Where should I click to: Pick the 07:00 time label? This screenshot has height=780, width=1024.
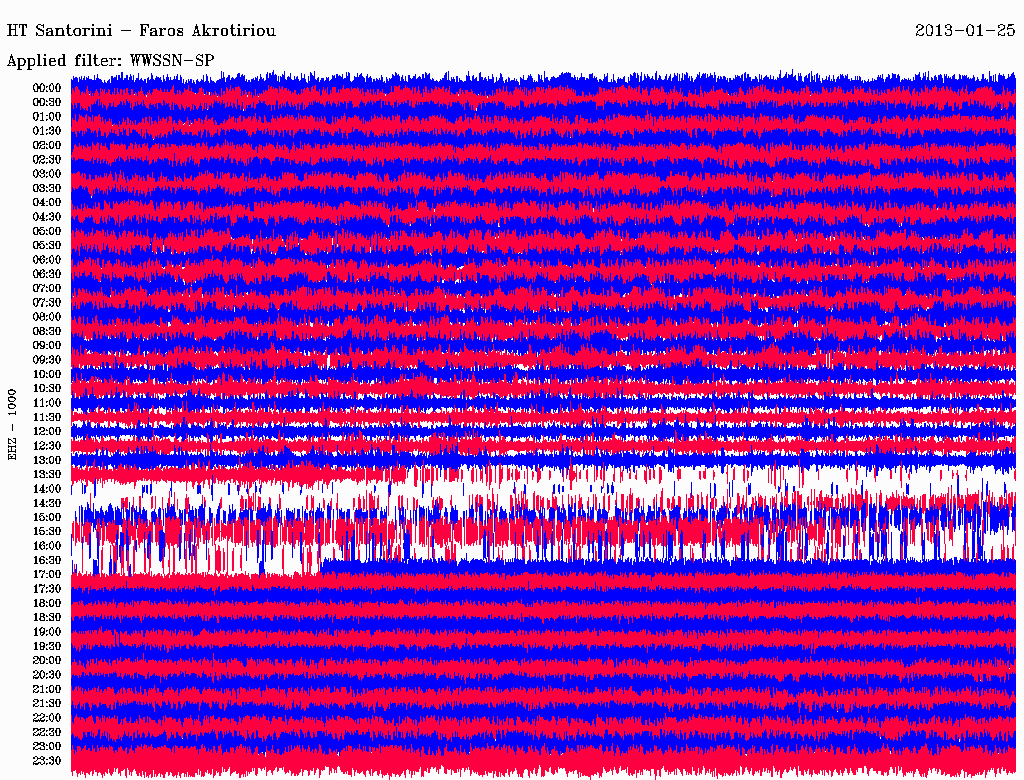pyautogui.click(x=47, y=288)
